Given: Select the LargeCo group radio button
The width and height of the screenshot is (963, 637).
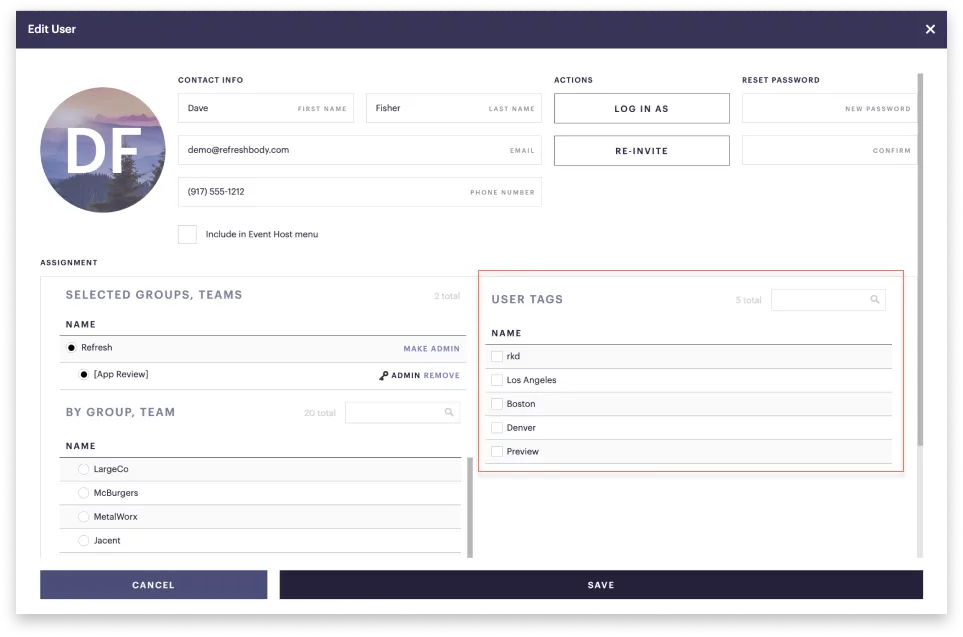Looking at the screenshot, I should pos(84,469).
